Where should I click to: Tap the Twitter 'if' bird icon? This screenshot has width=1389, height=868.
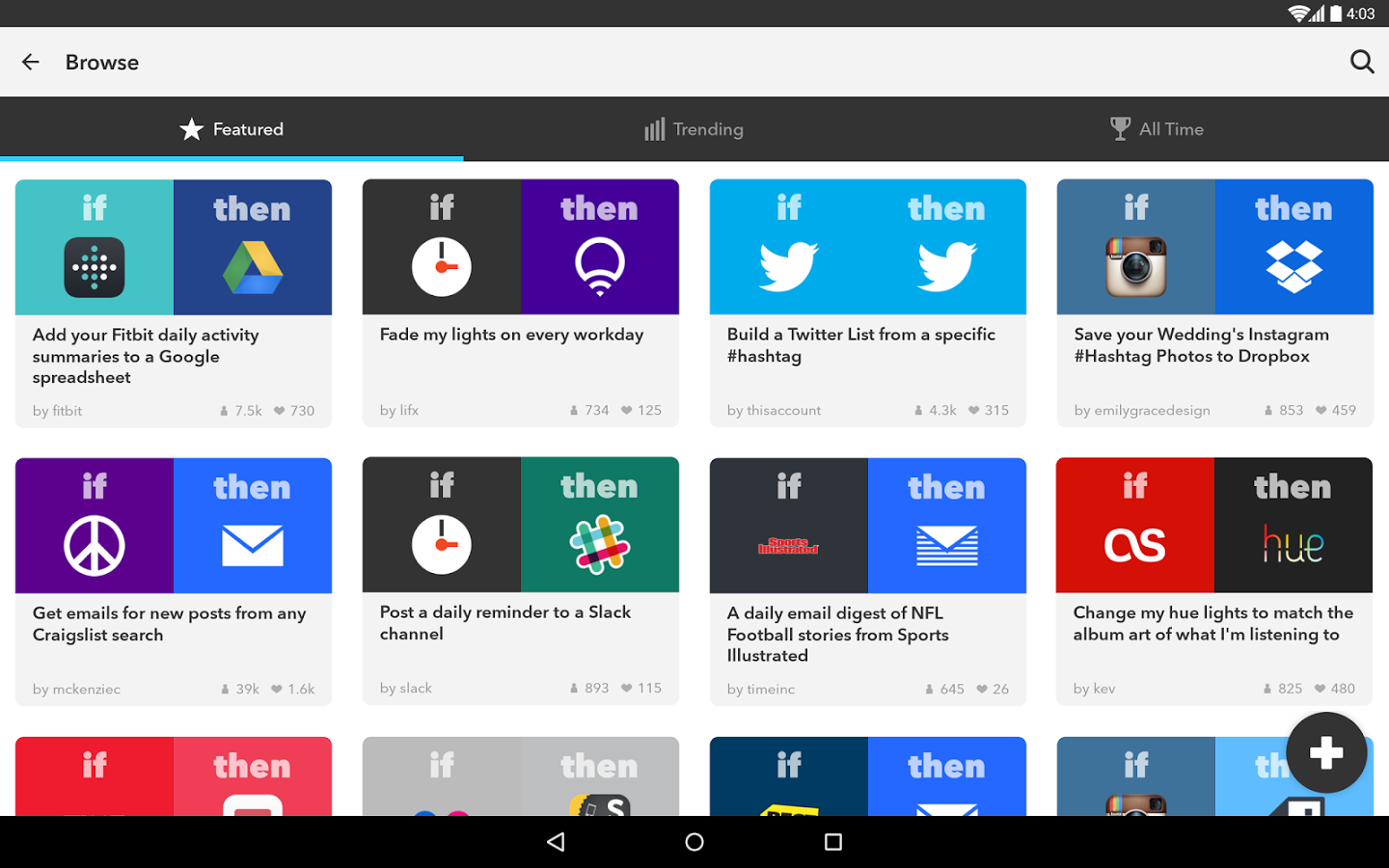(x=789, y=266)
